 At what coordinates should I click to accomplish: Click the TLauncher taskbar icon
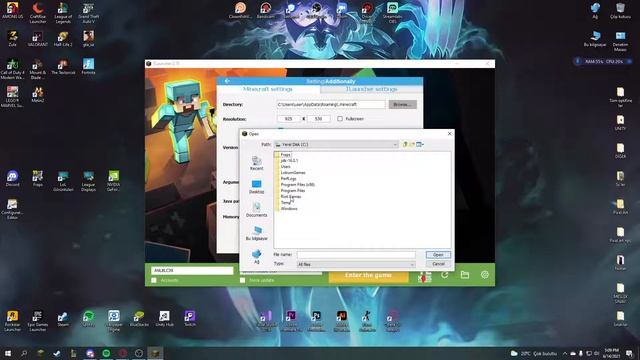coord(155,353)
